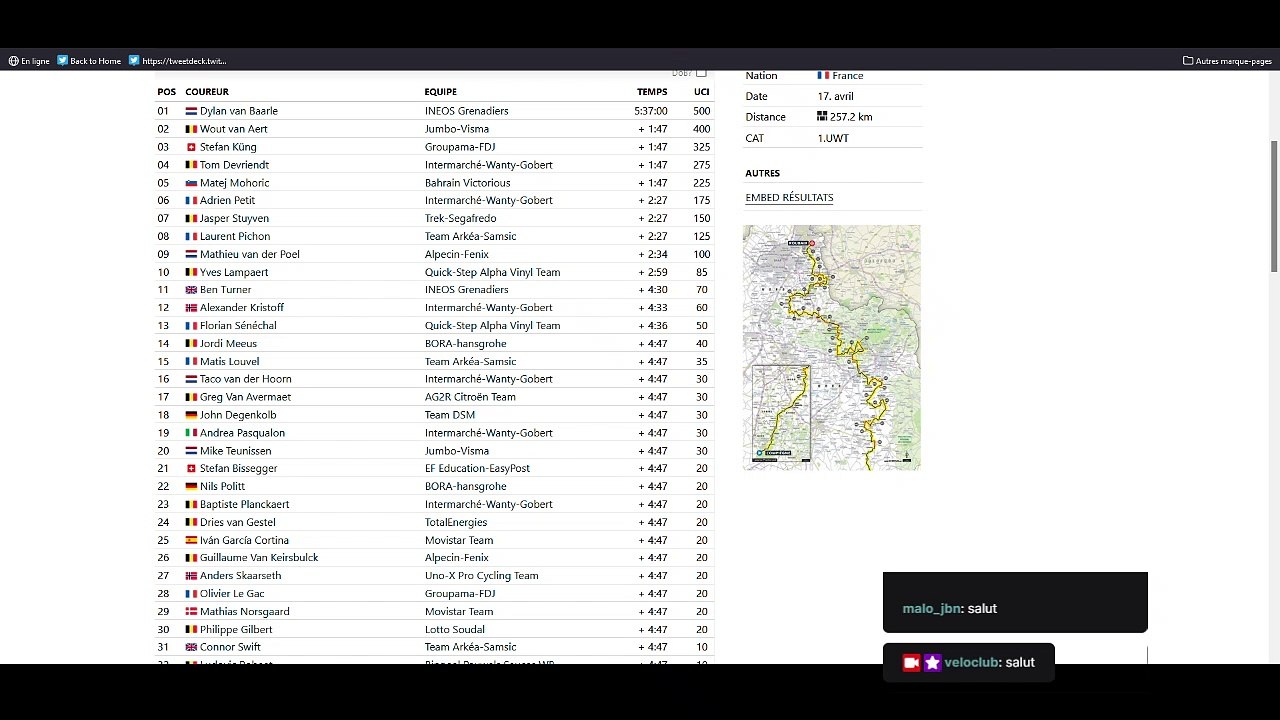
Task: Open team Team DSM
Action: pyautogui.click(x=450, y=415)
